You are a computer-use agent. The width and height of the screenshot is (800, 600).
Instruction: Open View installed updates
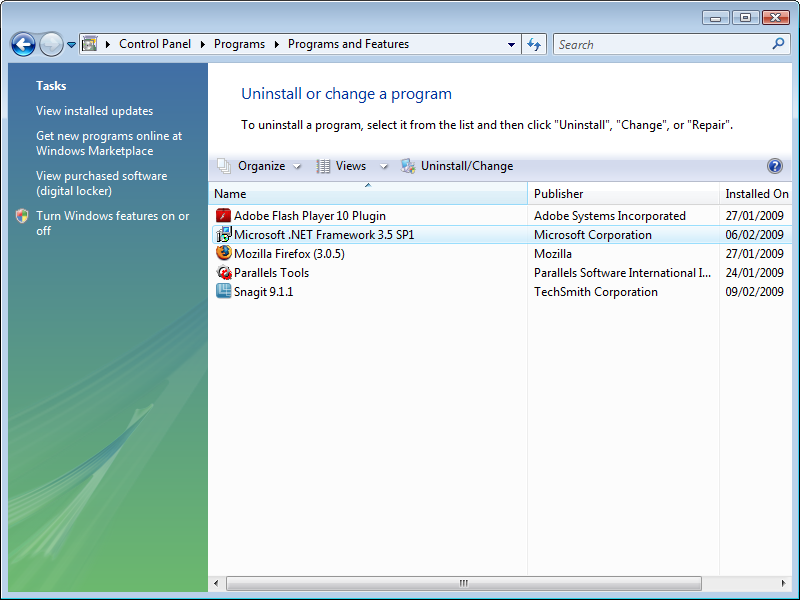click(94, 111)
